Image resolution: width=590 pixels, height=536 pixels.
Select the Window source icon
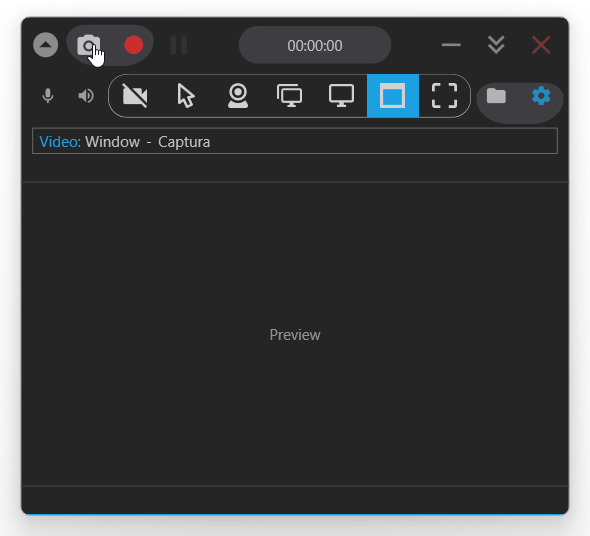pos(393,96)
